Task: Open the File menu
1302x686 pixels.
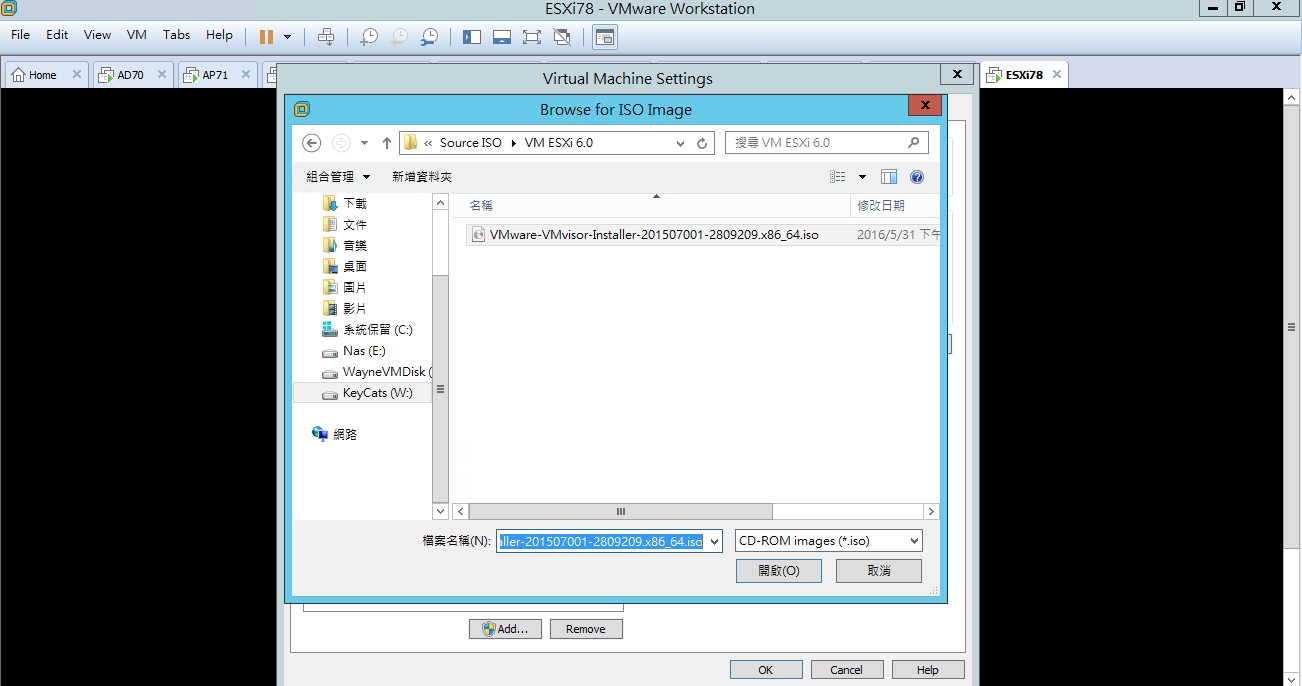Action: coord(20,35)
